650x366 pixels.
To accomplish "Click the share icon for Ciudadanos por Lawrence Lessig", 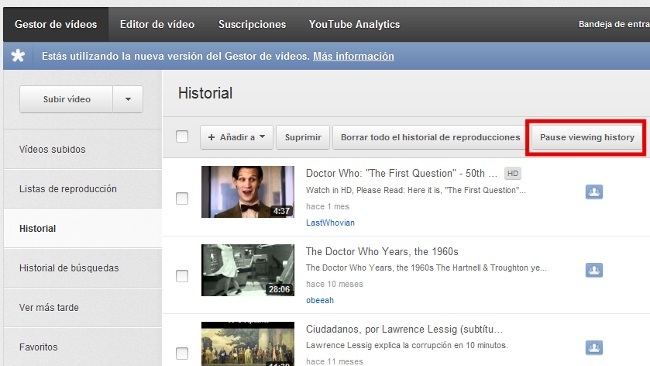I will tap(594, 348).
